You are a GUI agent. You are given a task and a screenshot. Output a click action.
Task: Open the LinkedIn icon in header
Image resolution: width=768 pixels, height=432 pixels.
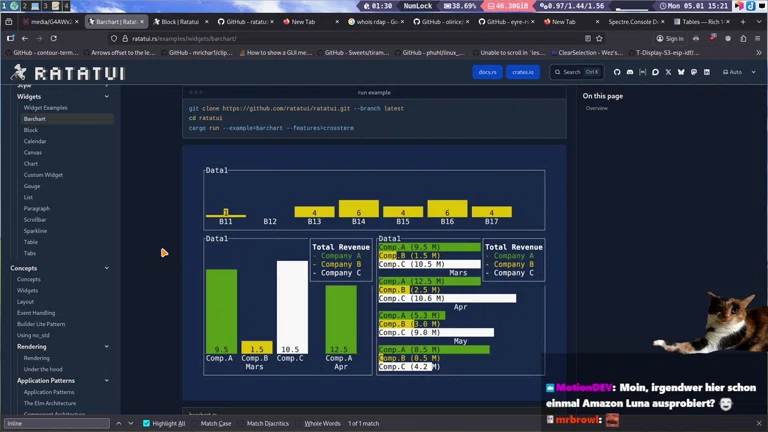point(707,72)
